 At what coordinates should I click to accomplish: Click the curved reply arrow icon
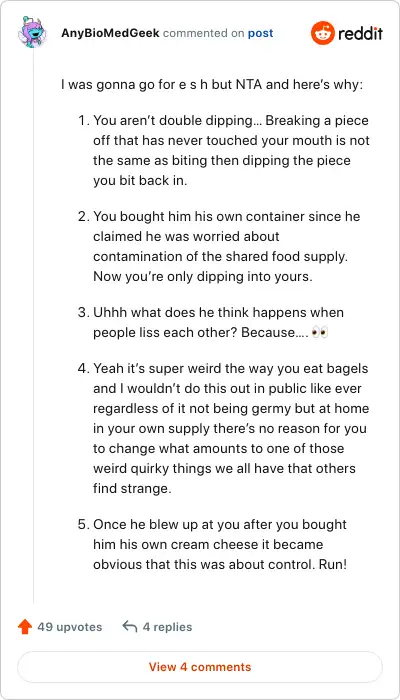pyautogui.click(x=129, y=627)
